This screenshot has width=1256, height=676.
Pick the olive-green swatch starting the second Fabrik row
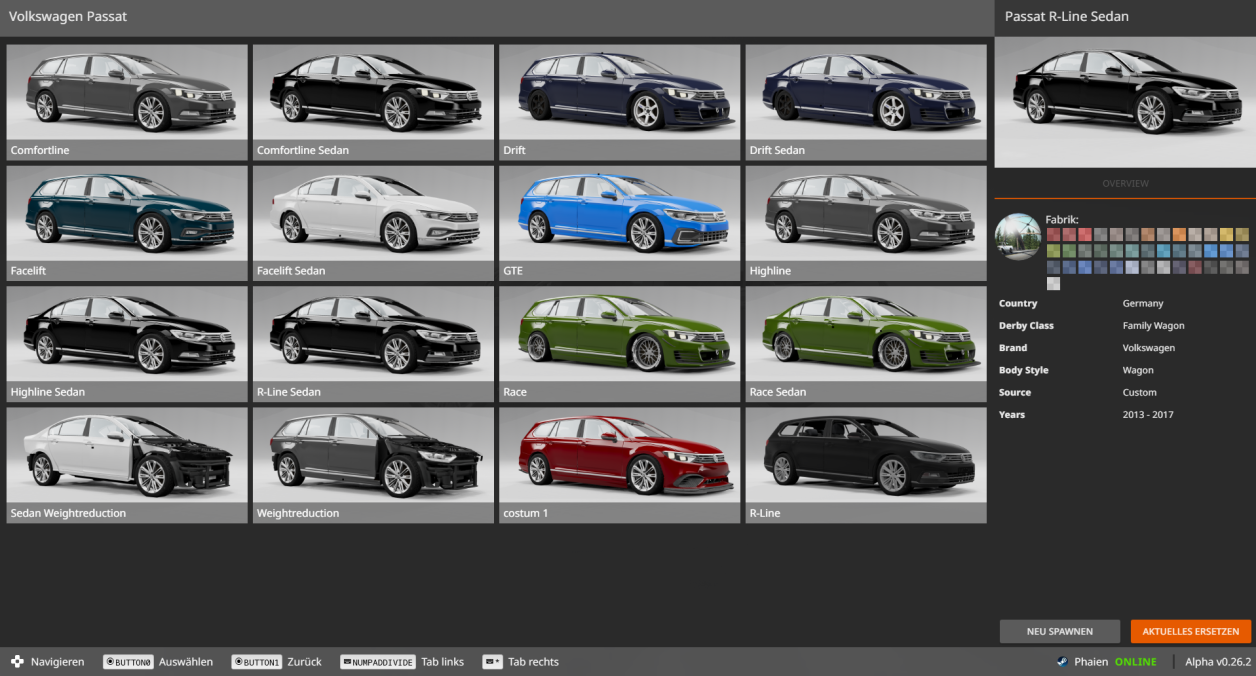pos(1053,251)
